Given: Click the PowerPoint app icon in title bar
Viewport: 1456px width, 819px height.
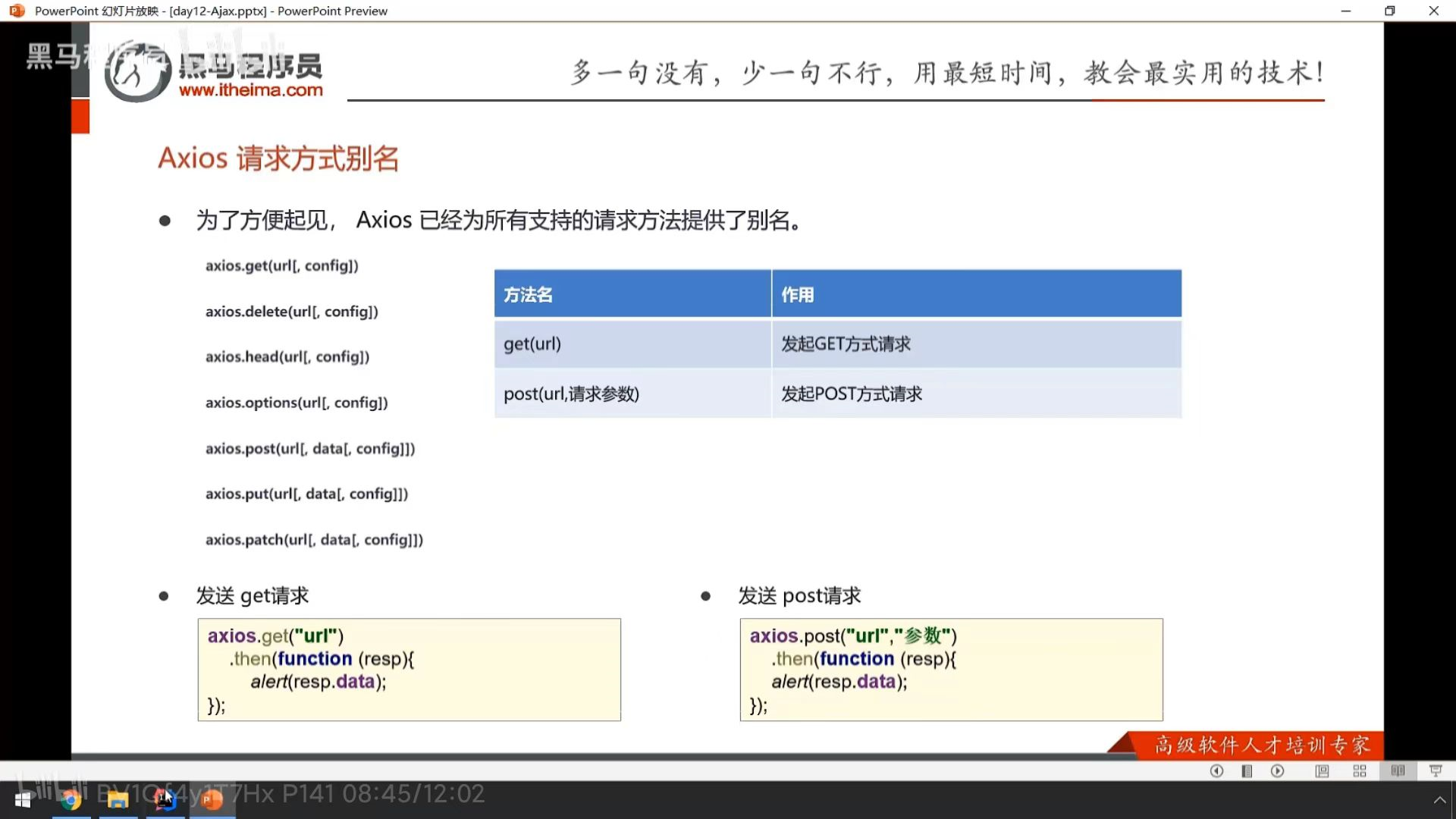Looking at the screenshot, I should [x=17, y=11].
